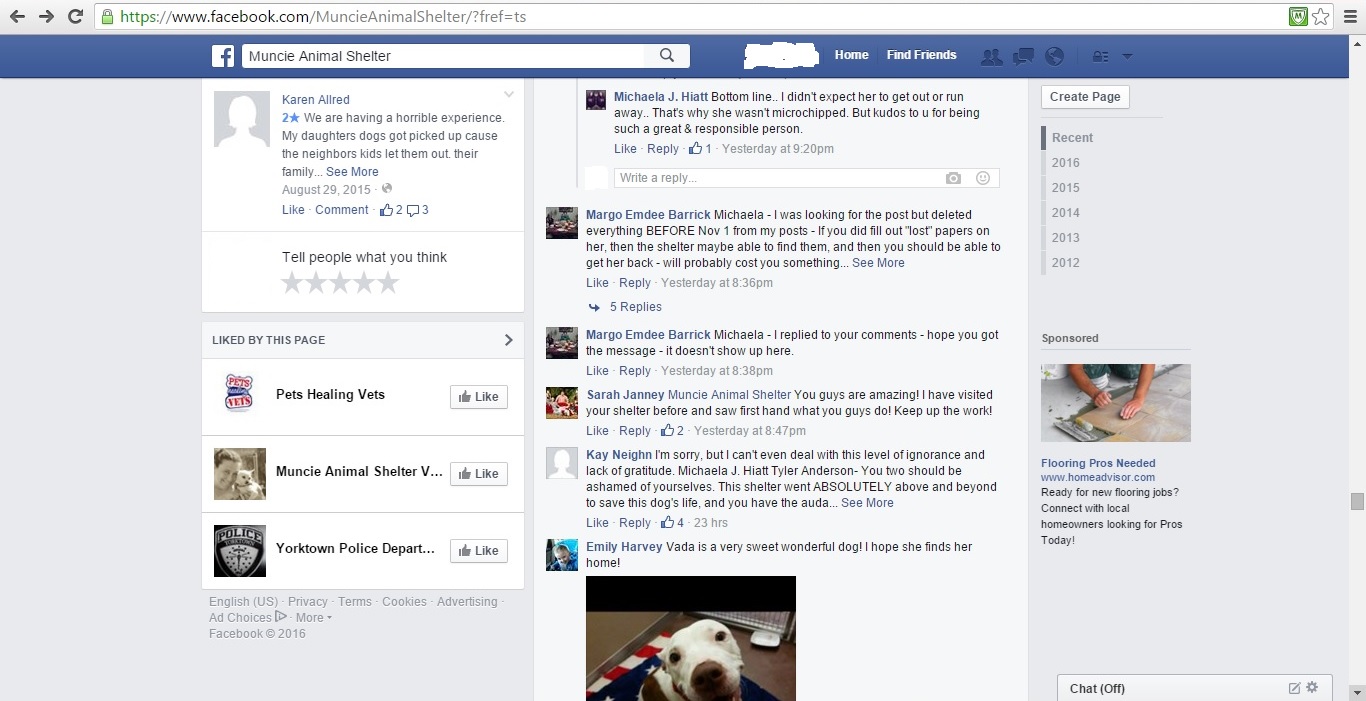
Task: Like the Pets Healing Vets page
Action: click(x=479, y=397)
